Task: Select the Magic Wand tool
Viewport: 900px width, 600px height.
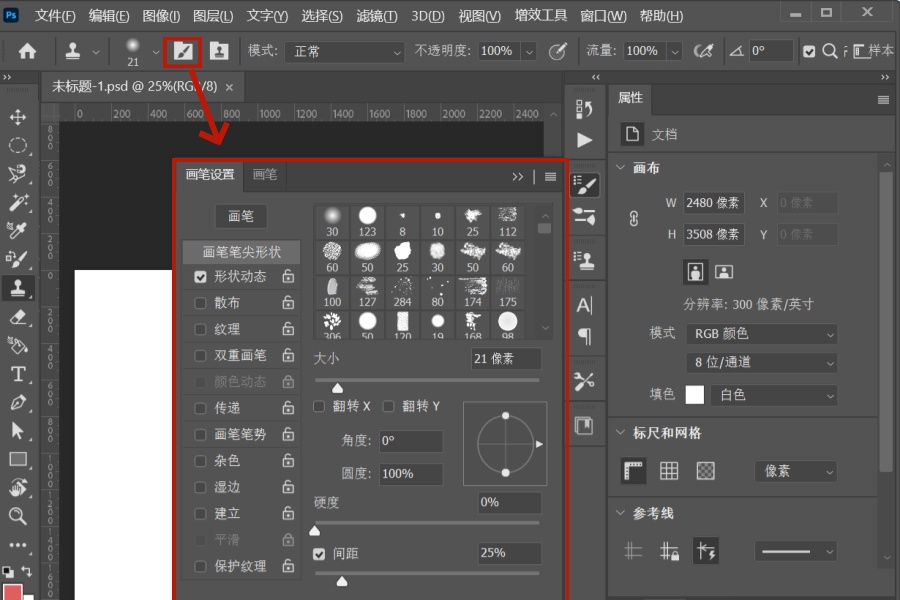Action: click(x=17, y=202)
